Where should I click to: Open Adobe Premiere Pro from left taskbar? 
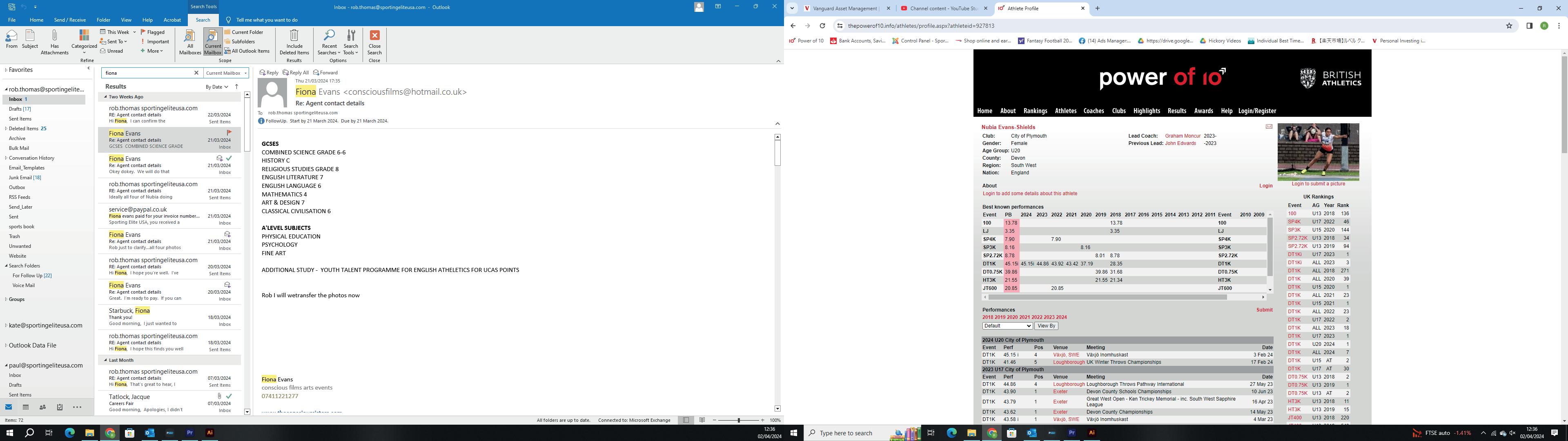point(190,433)
